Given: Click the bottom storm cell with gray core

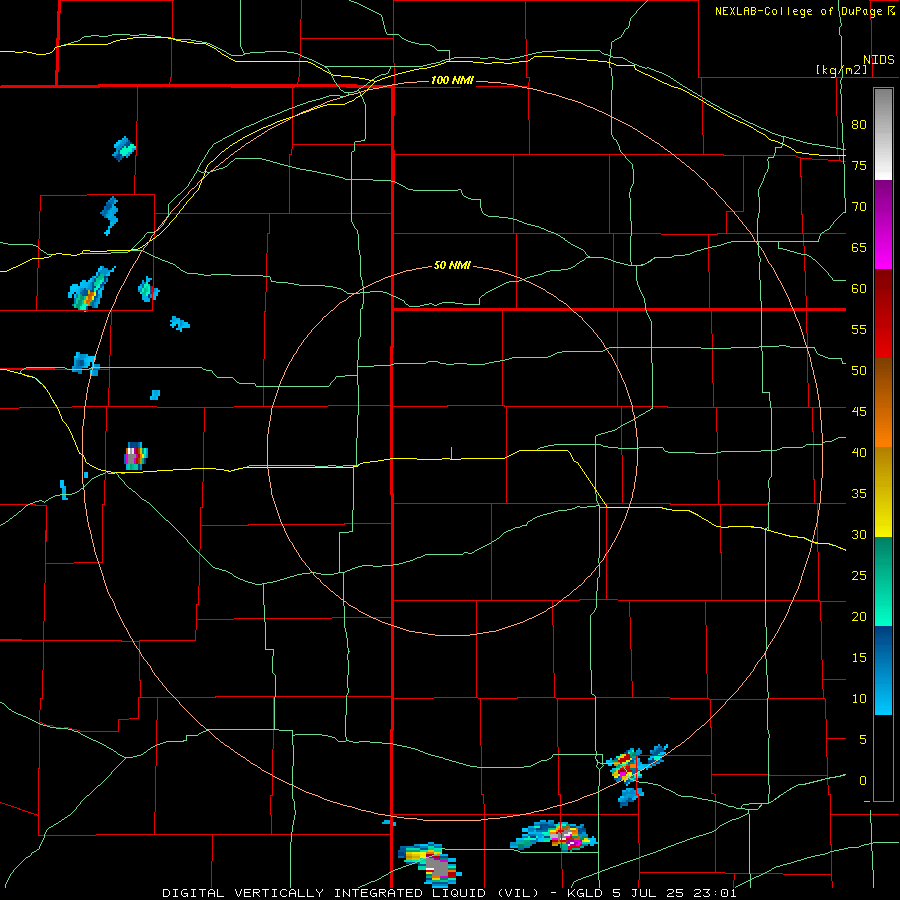Looking at the screenshot, I should 430,864.
